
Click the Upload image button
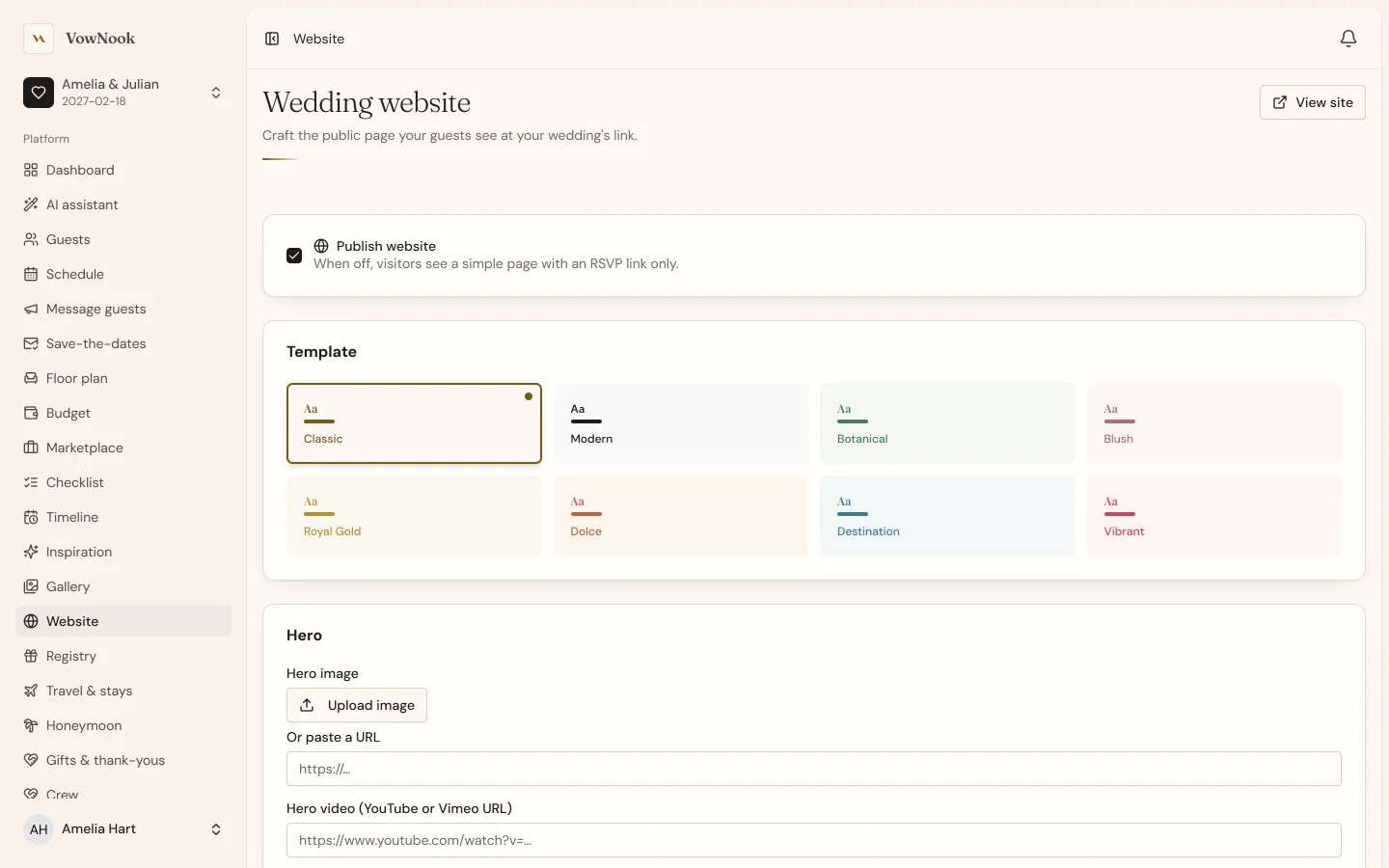357,705
